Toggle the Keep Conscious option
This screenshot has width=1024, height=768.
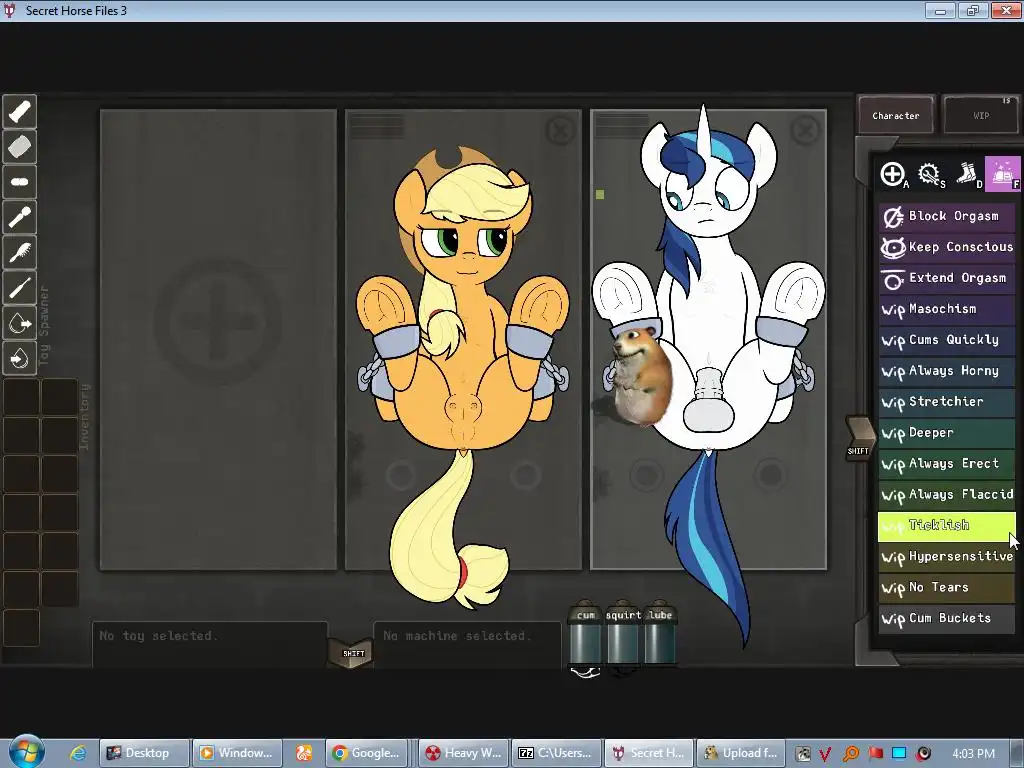coord(946,247)
